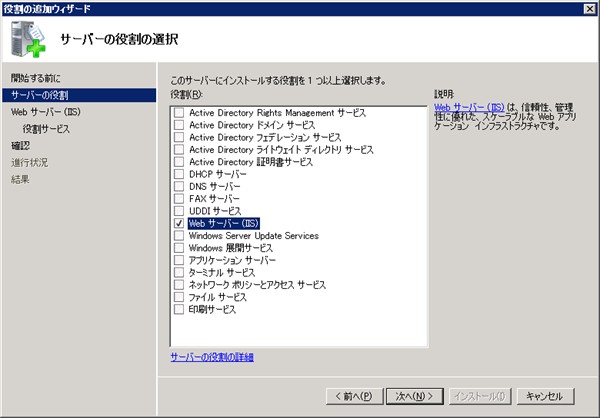Enable ターミナル サービス checkbox

coord(179,272)
